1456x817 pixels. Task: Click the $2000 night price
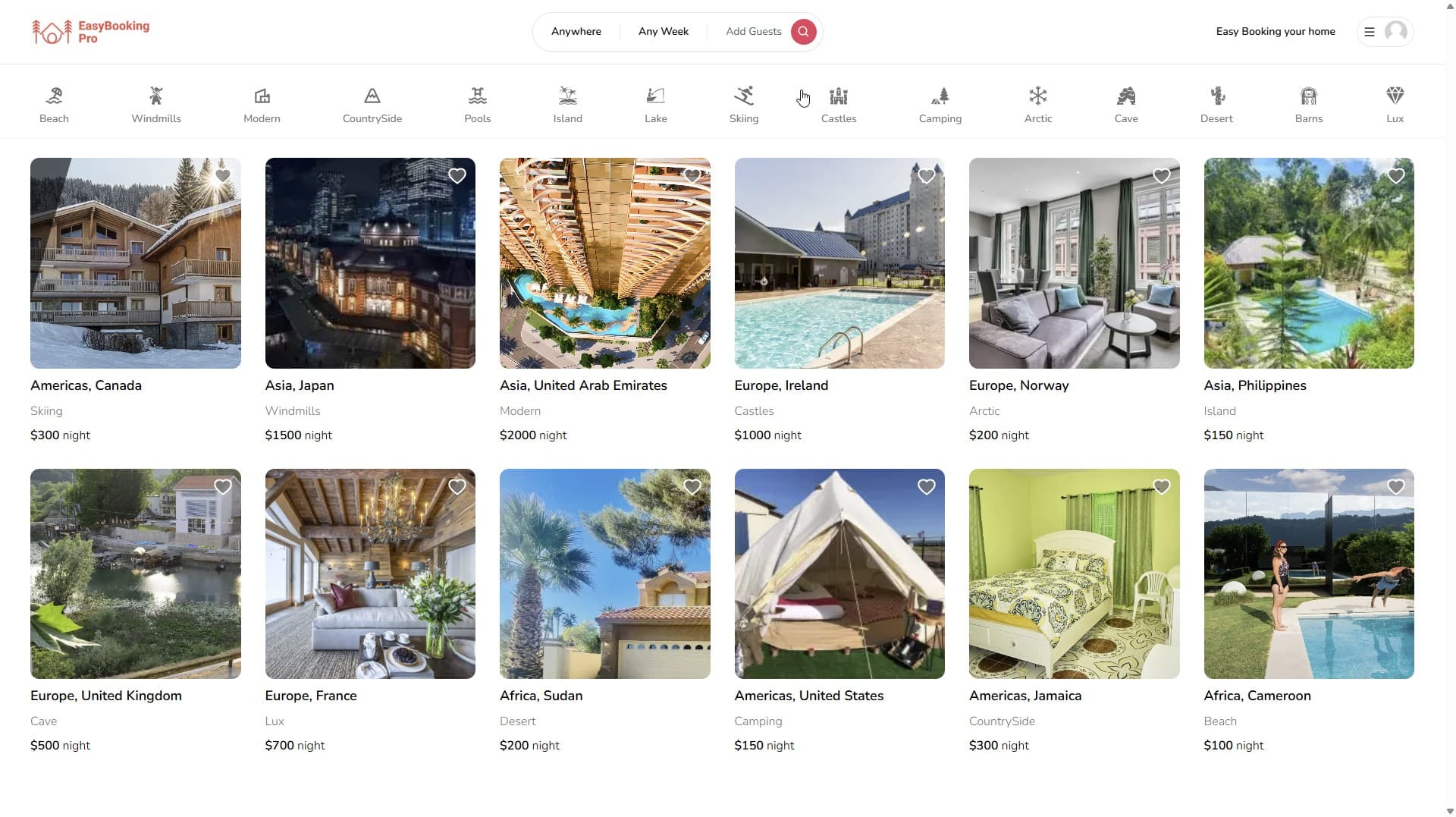point(533,435)
